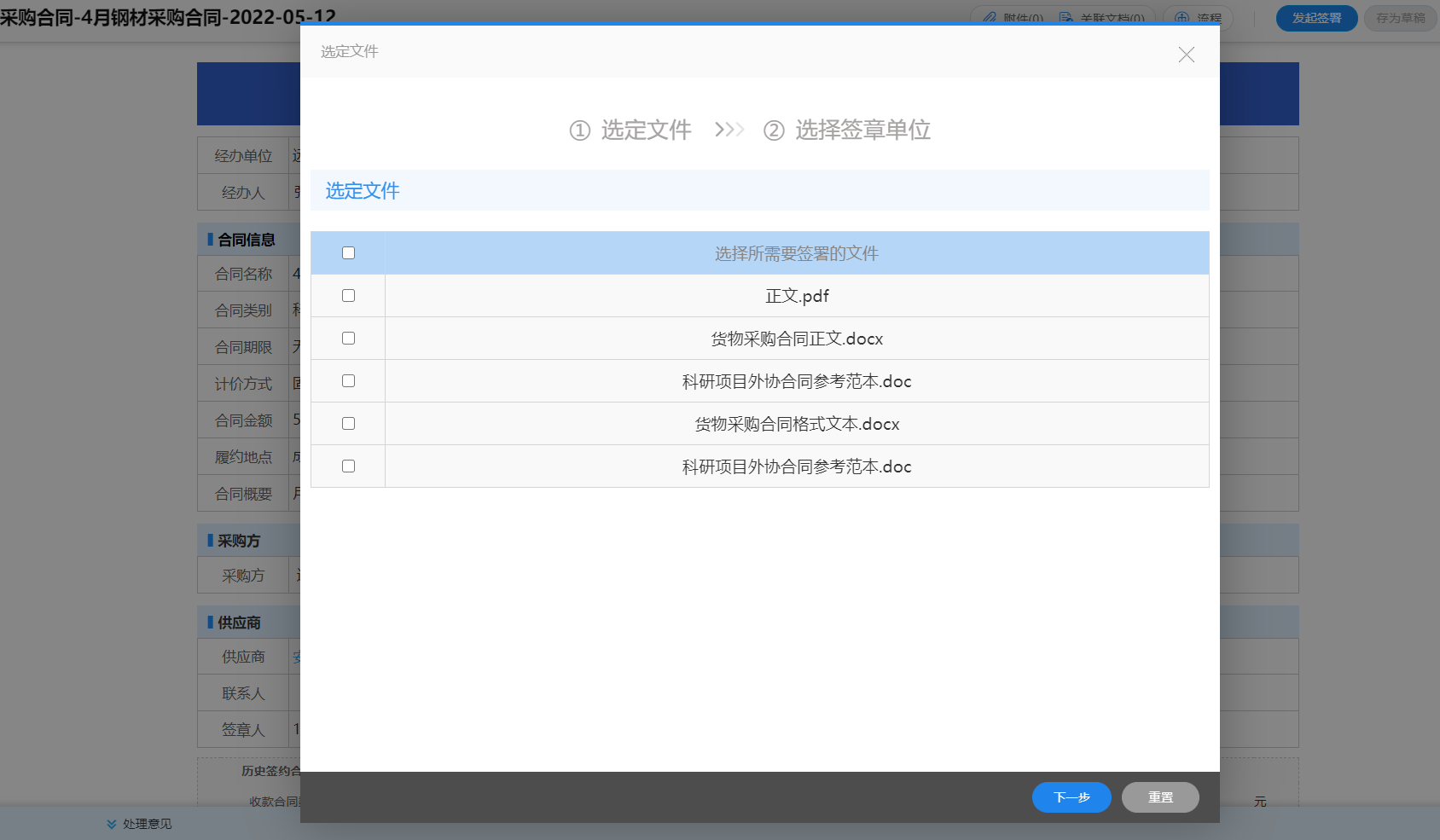Click the 履约地点 label

(243, 457)
